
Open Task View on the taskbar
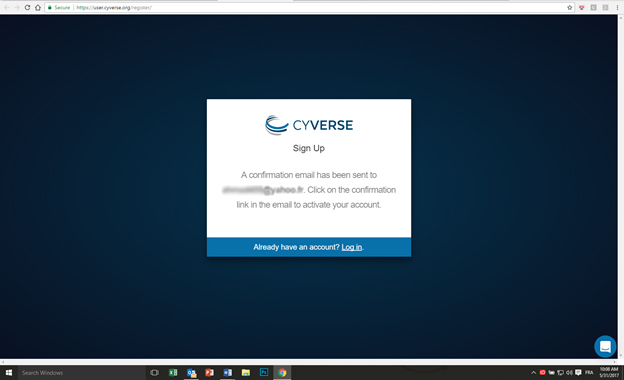(x=154, y=373)
